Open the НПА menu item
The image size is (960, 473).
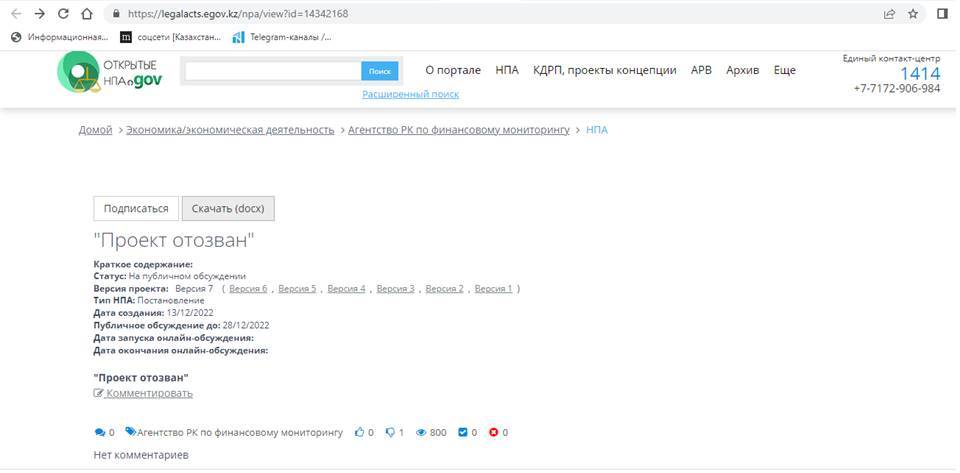507,70
